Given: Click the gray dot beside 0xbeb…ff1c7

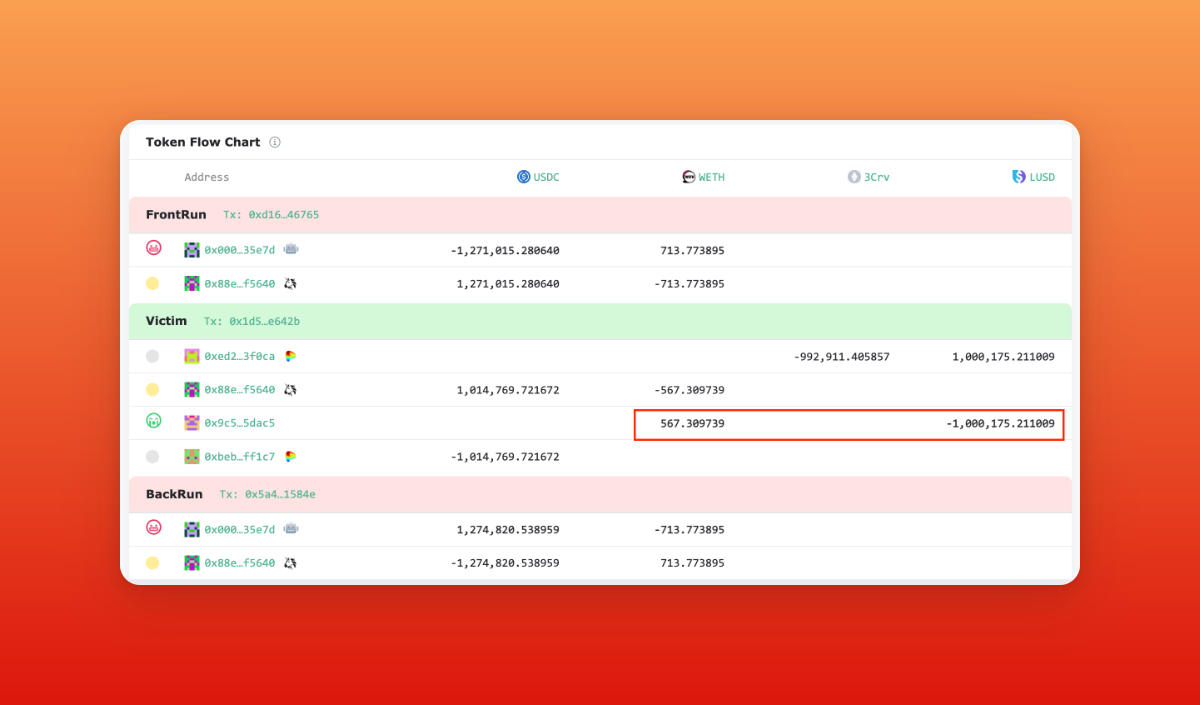Looking at the screenshot, I should pyautogui.click(x=152, y=457).
